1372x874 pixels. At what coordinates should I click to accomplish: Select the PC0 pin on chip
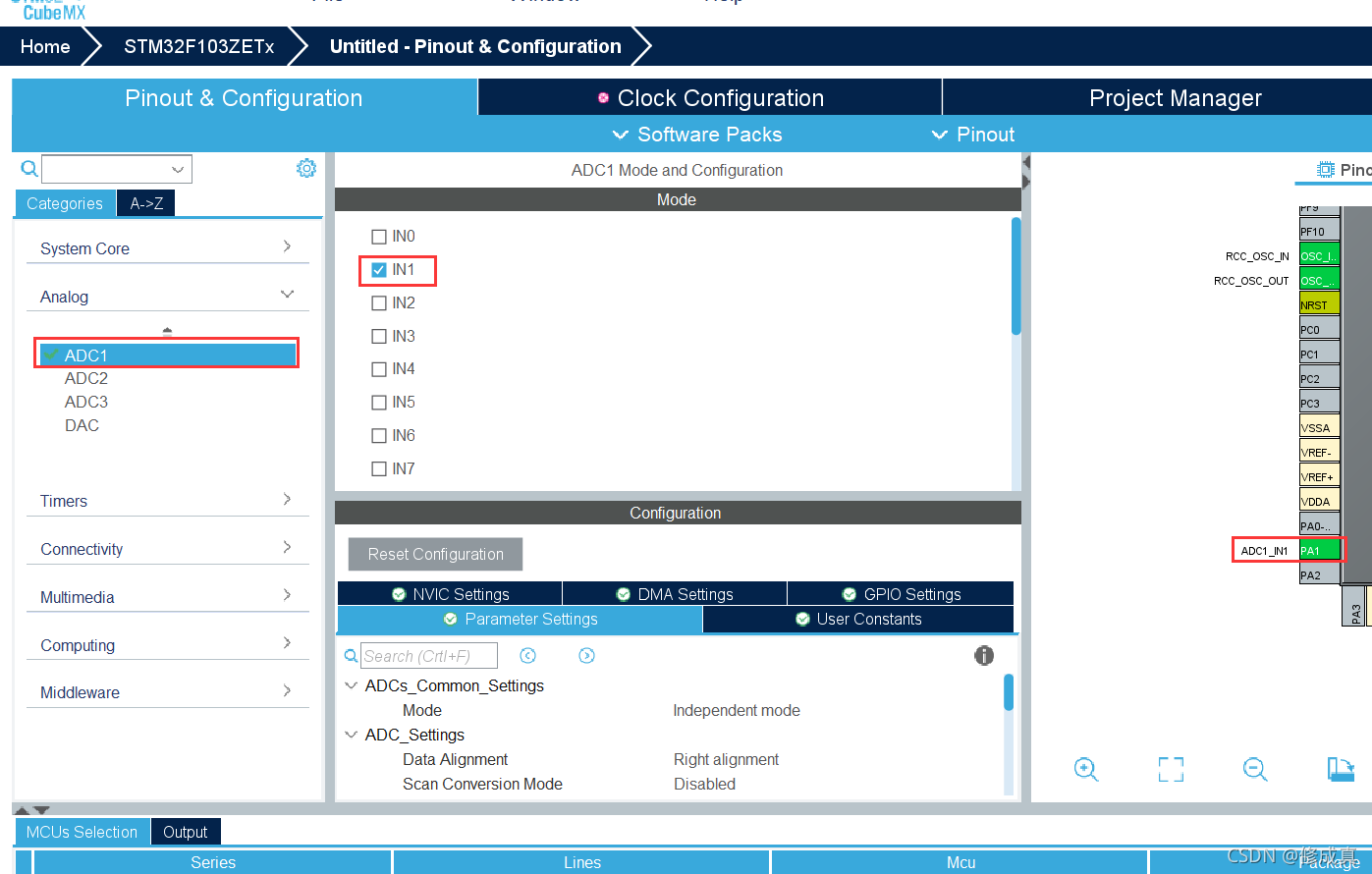pyautogui.click(x=1319, y=329)
